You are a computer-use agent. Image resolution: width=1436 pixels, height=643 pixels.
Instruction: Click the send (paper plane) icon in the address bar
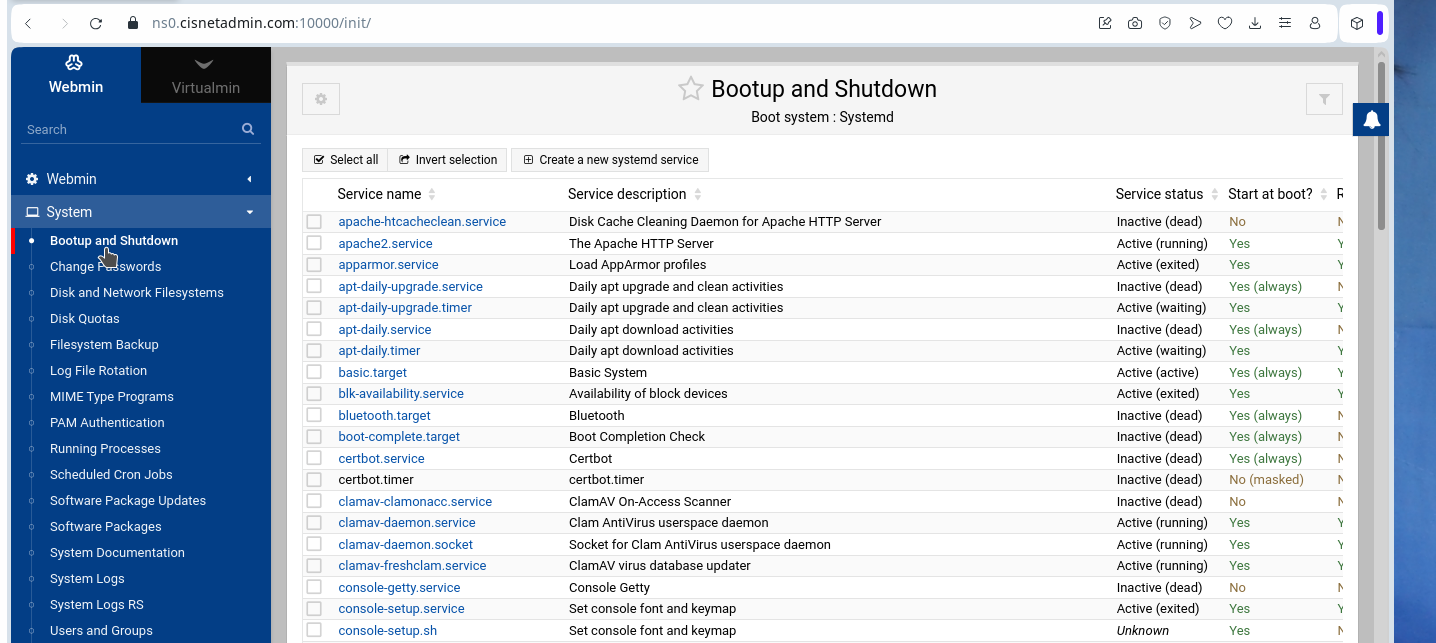1195,23
